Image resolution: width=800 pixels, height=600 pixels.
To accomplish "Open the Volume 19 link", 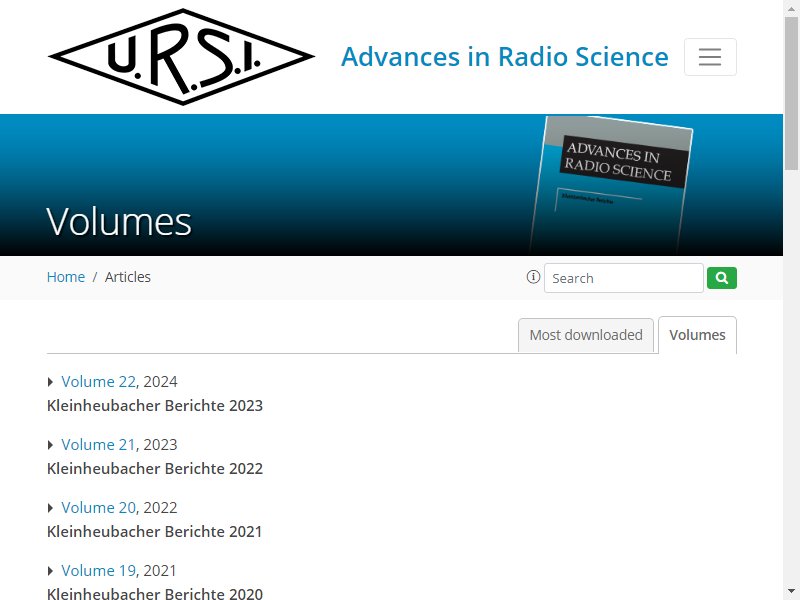I will coord(98,570).
